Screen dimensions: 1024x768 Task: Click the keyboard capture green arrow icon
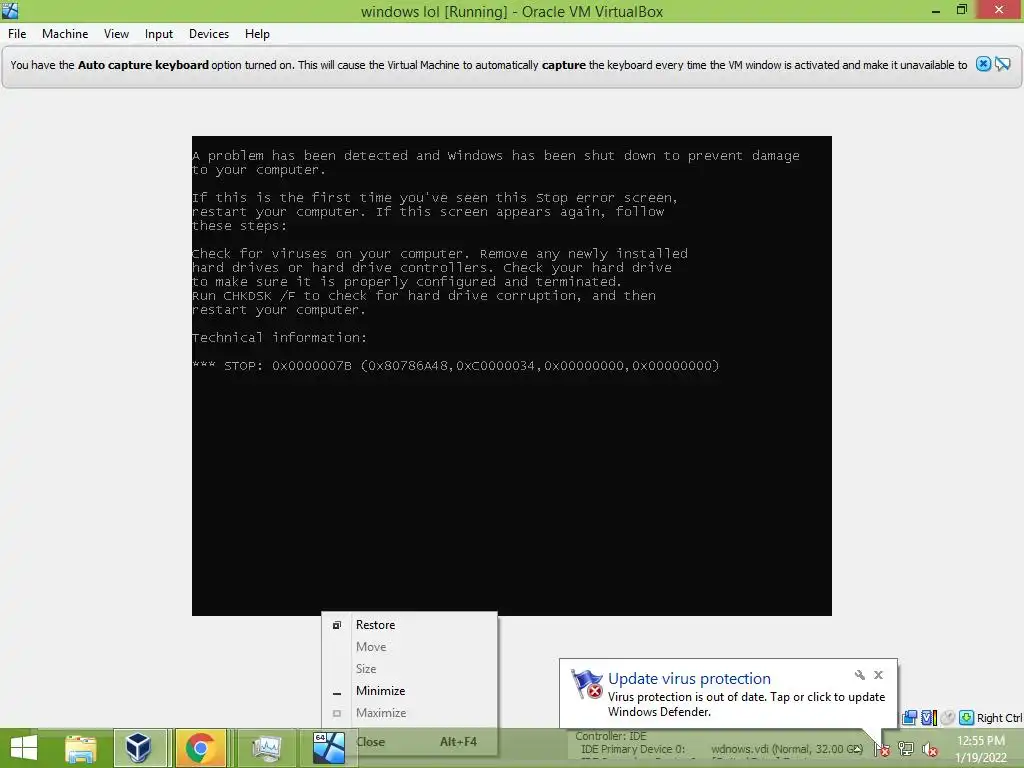pyautogui.click(x=967, y=718)
